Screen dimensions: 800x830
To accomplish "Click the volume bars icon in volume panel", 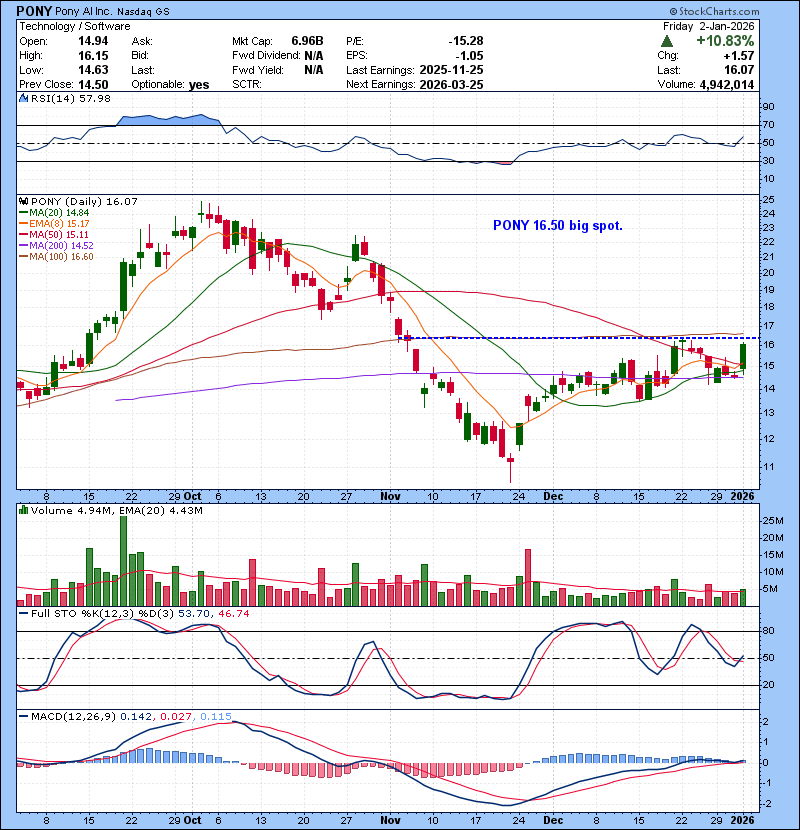I will [23, 510].
